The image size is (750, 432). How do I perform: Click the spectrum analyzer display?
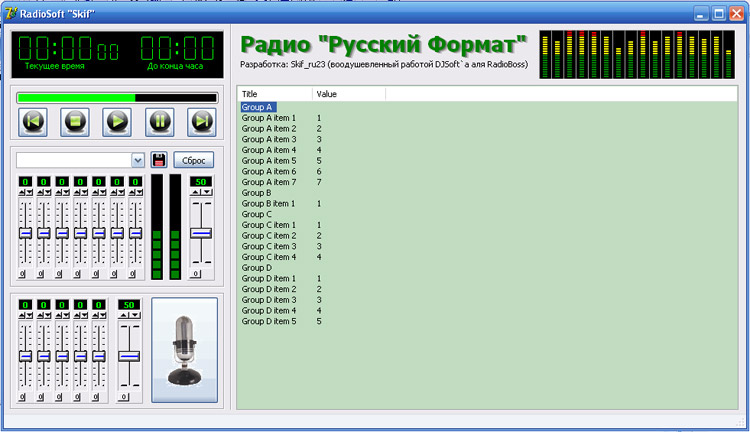(637, 54)
